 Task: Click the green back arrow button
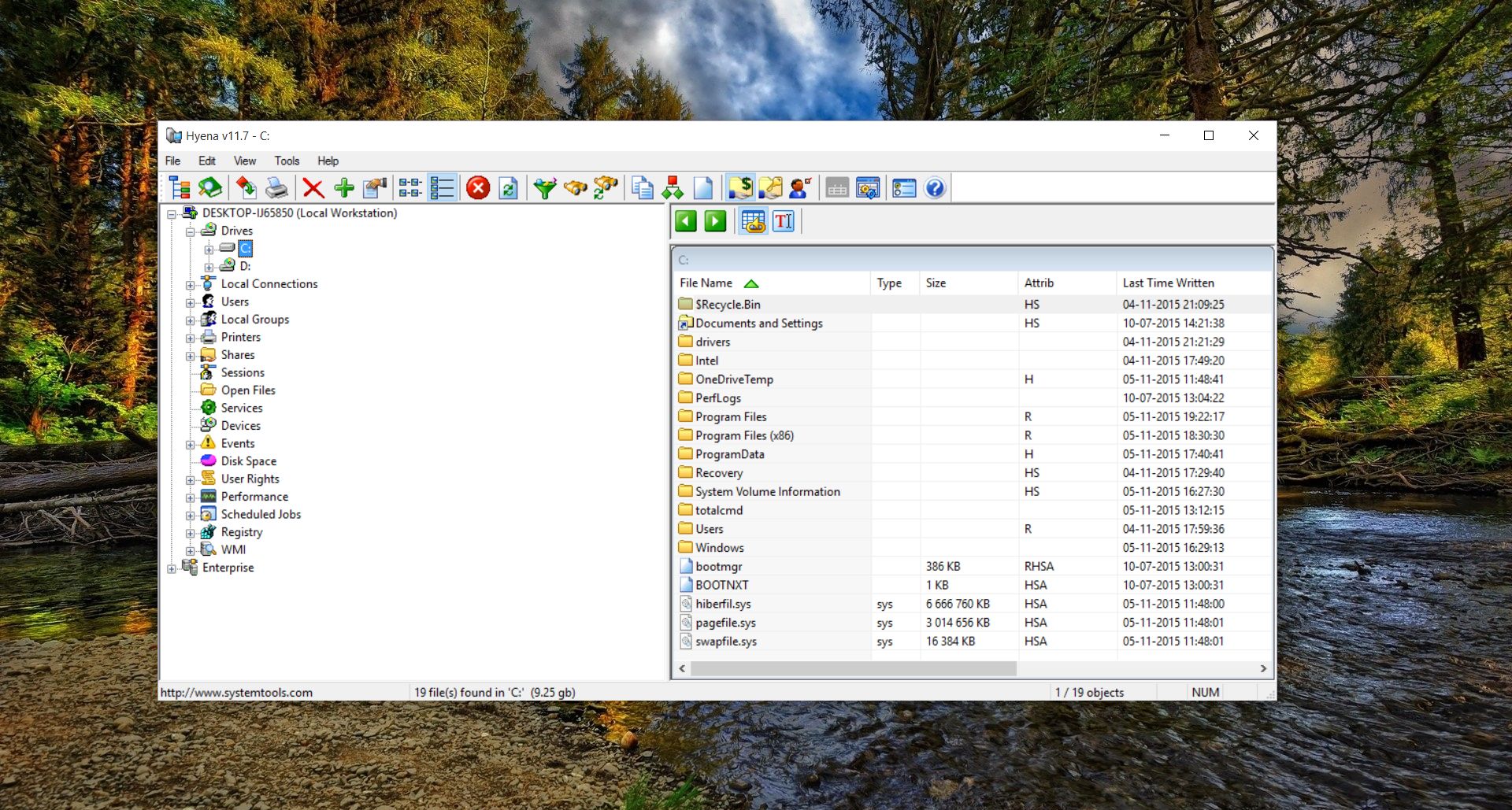tap(686, 221)
